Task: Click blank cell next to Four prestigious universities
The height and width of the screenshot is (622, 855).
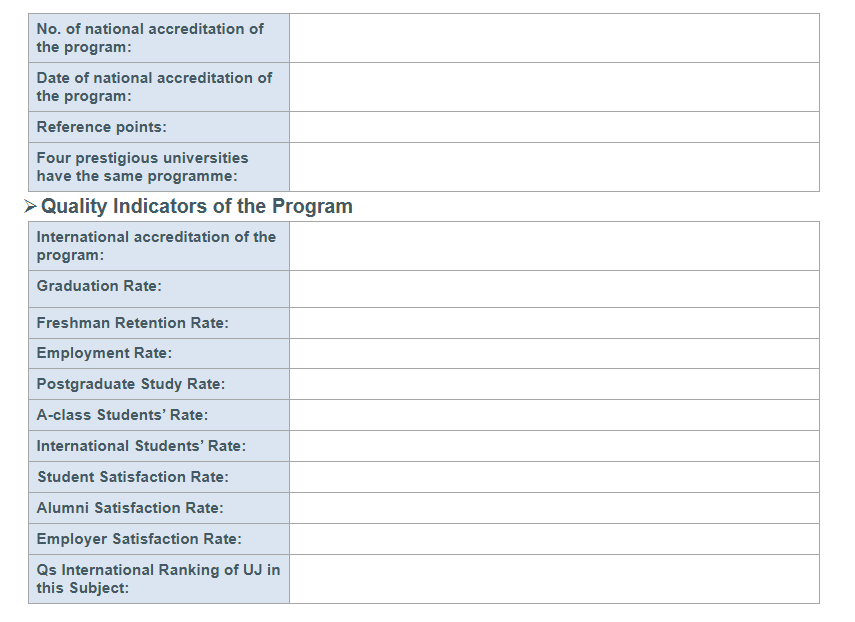Action: [x=554, y=167]
